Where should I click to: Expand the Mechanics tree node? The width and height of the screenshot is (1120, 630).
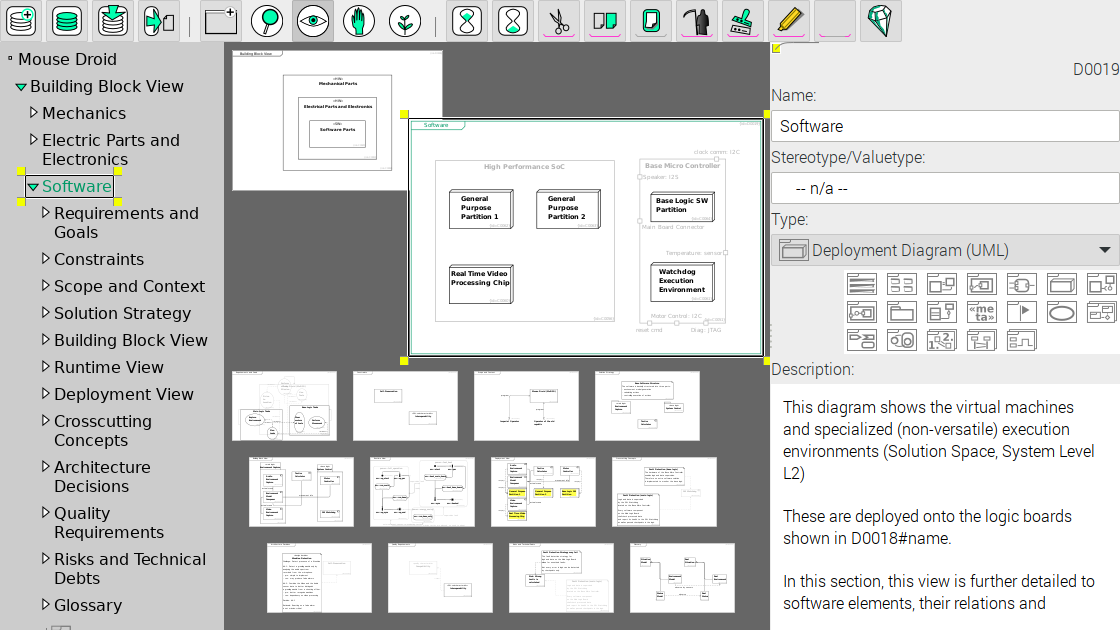point(34,113)
